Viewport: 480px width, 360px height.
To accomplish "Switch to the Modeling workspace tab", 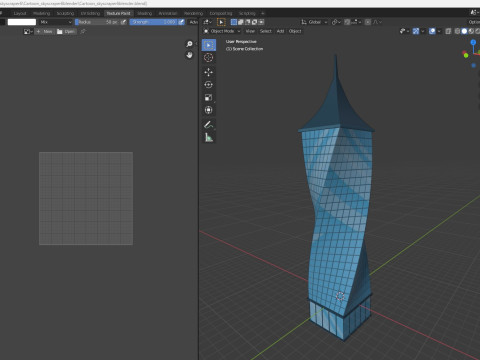I will point(42,13).
